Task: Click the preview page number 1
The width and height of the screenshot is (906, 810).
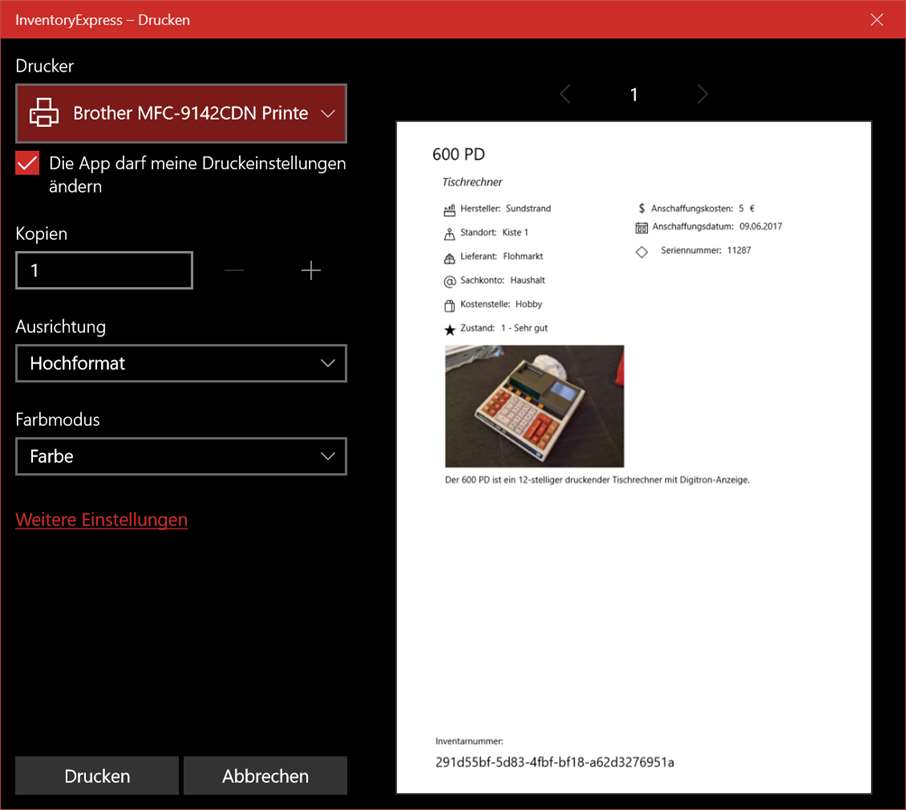Action: (x=634, y=95)
